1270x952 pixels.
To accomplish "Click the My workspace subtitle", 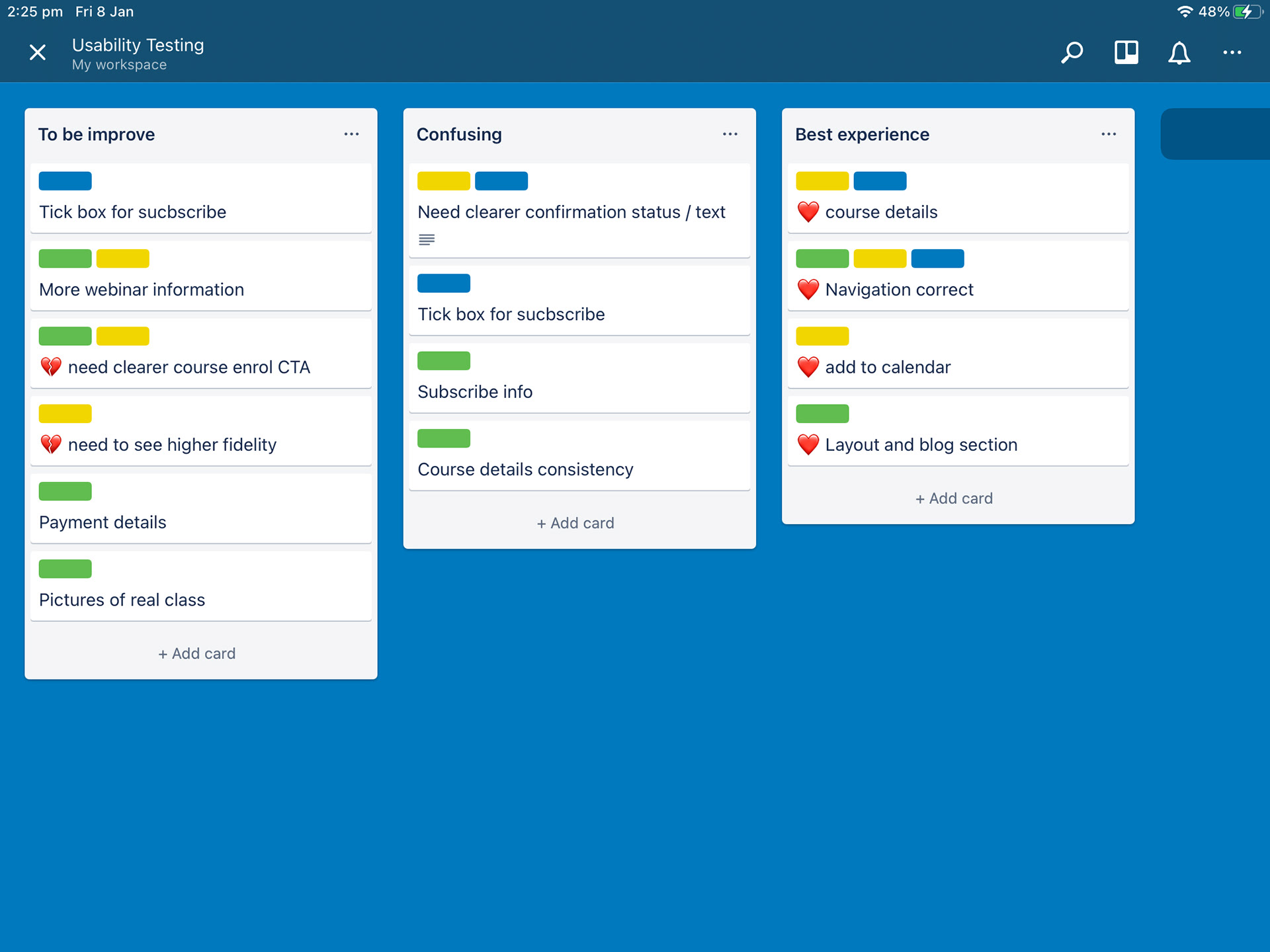I will coord(119,65).
